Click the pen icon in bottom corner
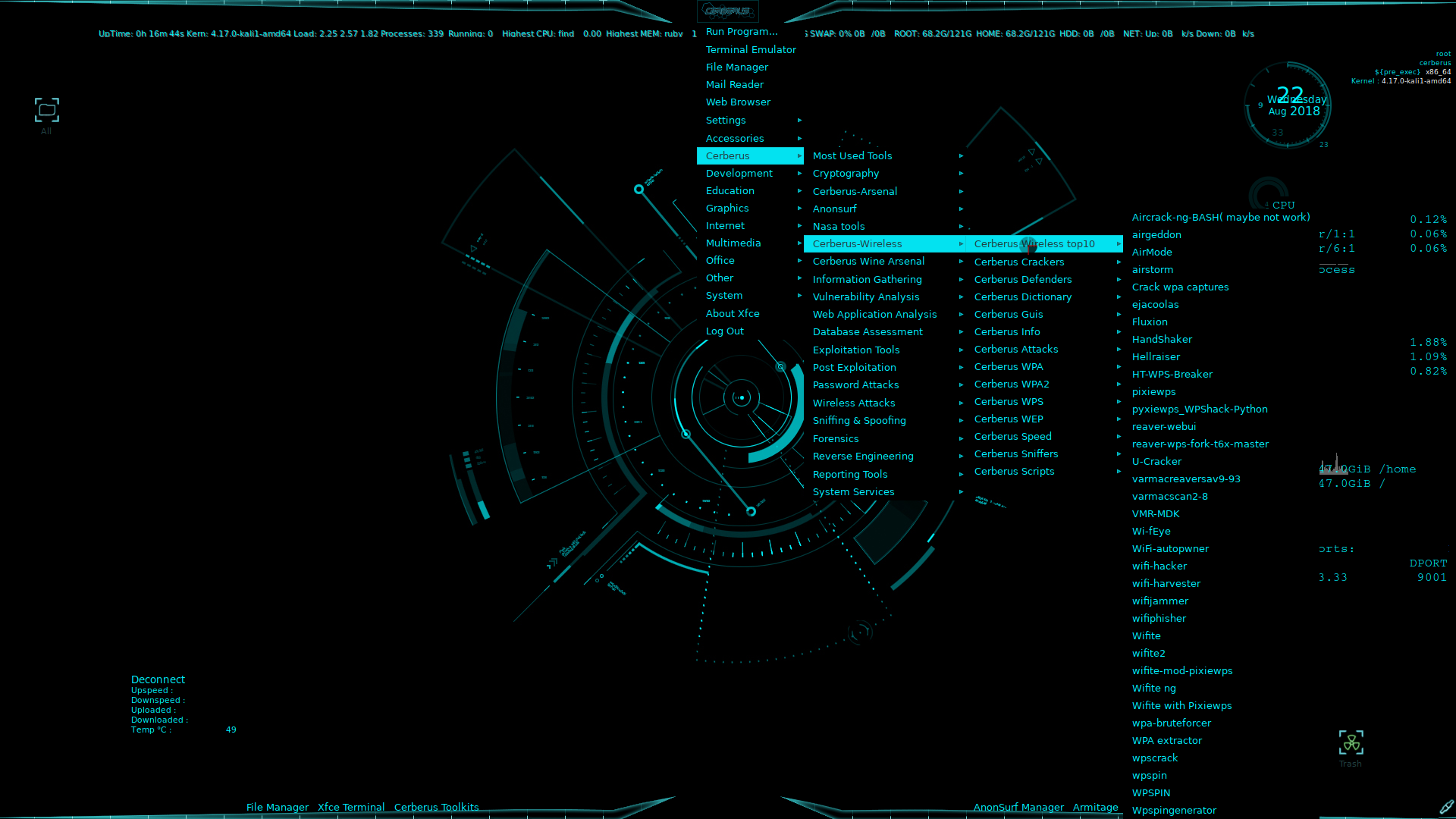Screen dimensions: 1456x819 coord(1446,807)
